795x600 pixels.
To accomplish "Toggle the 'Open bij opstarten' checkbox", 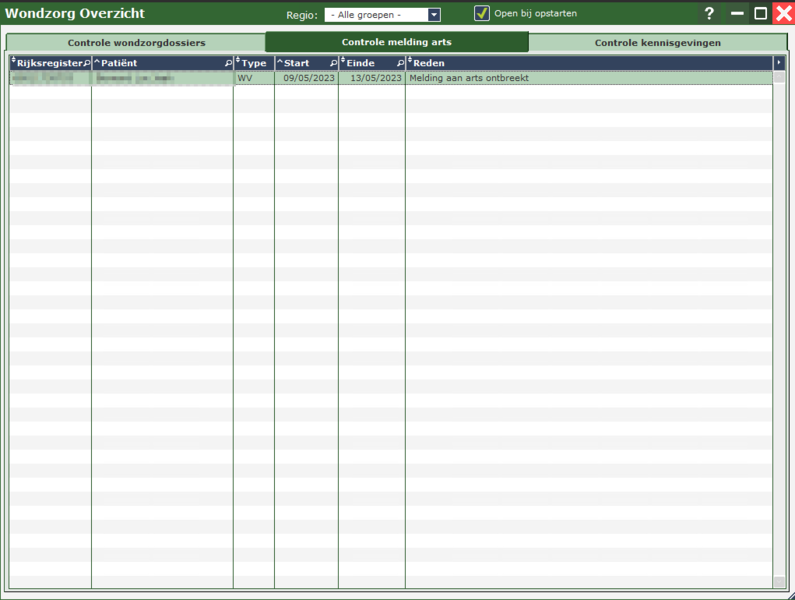I will tap(482, 14).
